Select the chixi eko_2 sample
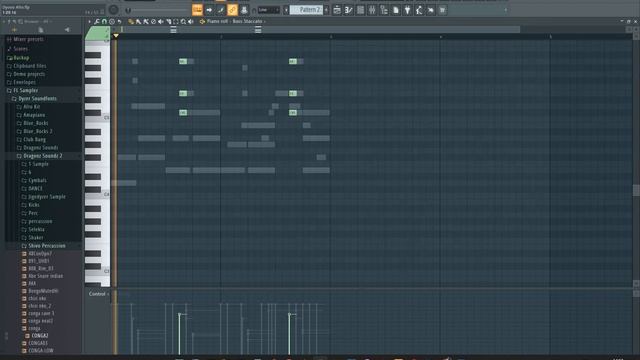640x360 pixels. point(39,306)
